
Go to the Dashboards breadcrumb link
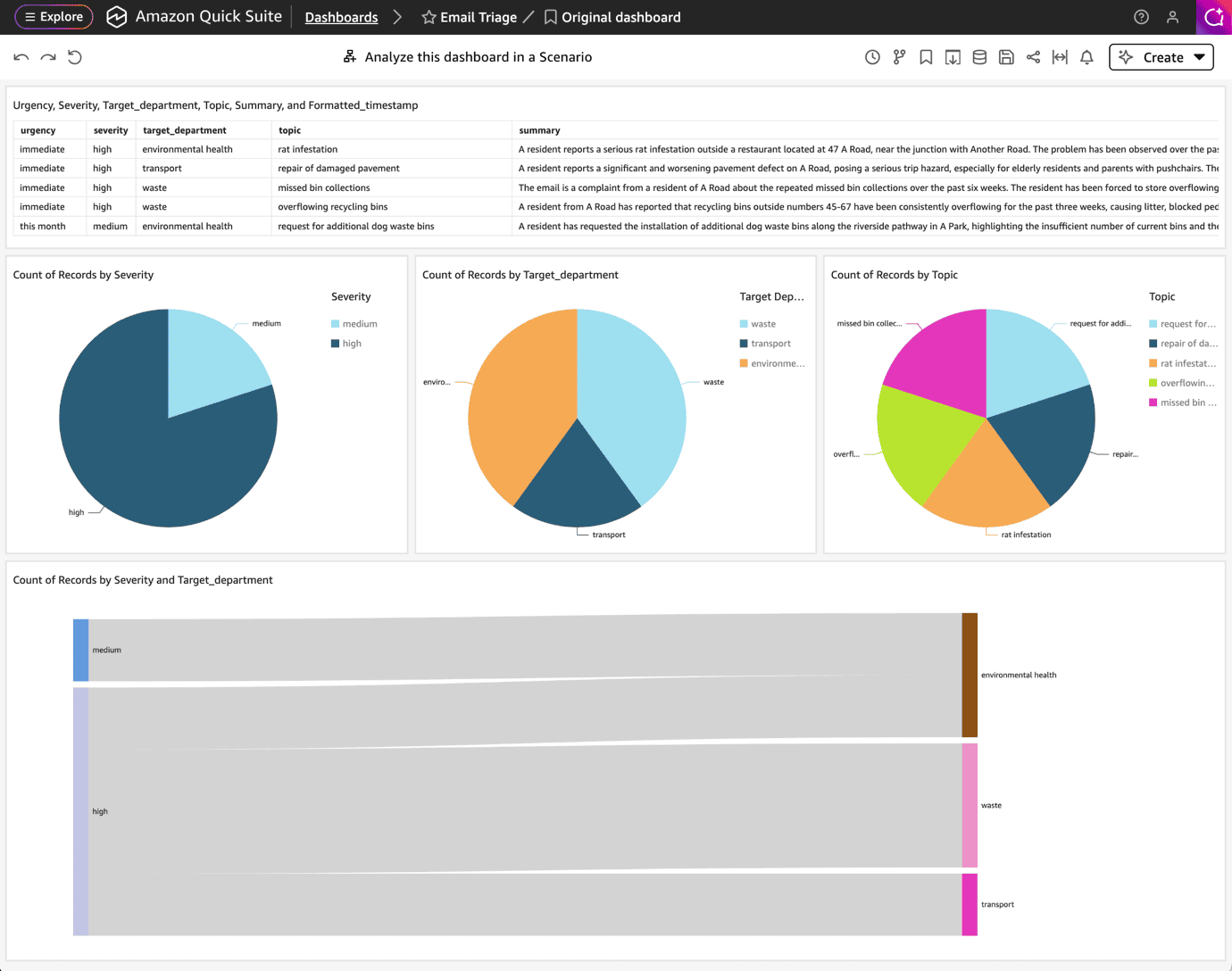[x=341, y=17]
